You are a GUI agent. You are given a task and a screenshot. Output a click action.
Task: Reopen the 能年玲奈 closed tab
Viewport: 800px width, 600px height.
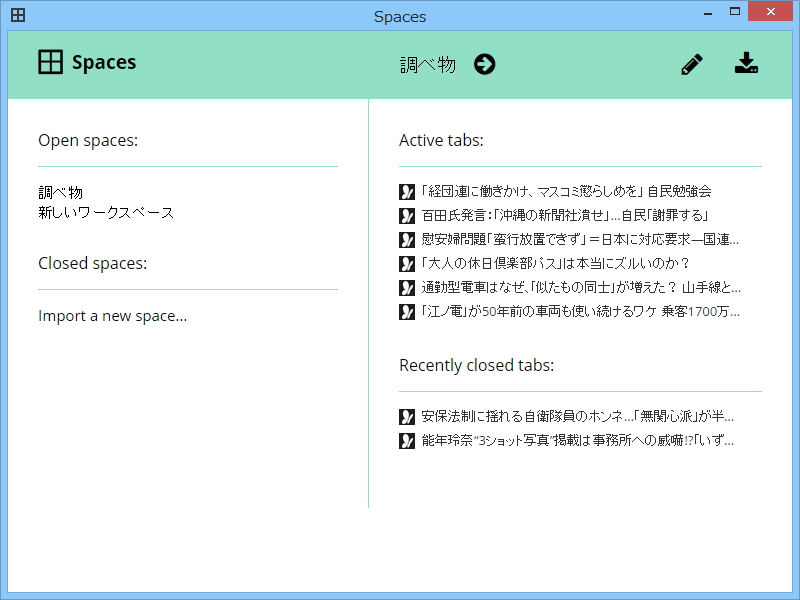click(x=578, y=440)
